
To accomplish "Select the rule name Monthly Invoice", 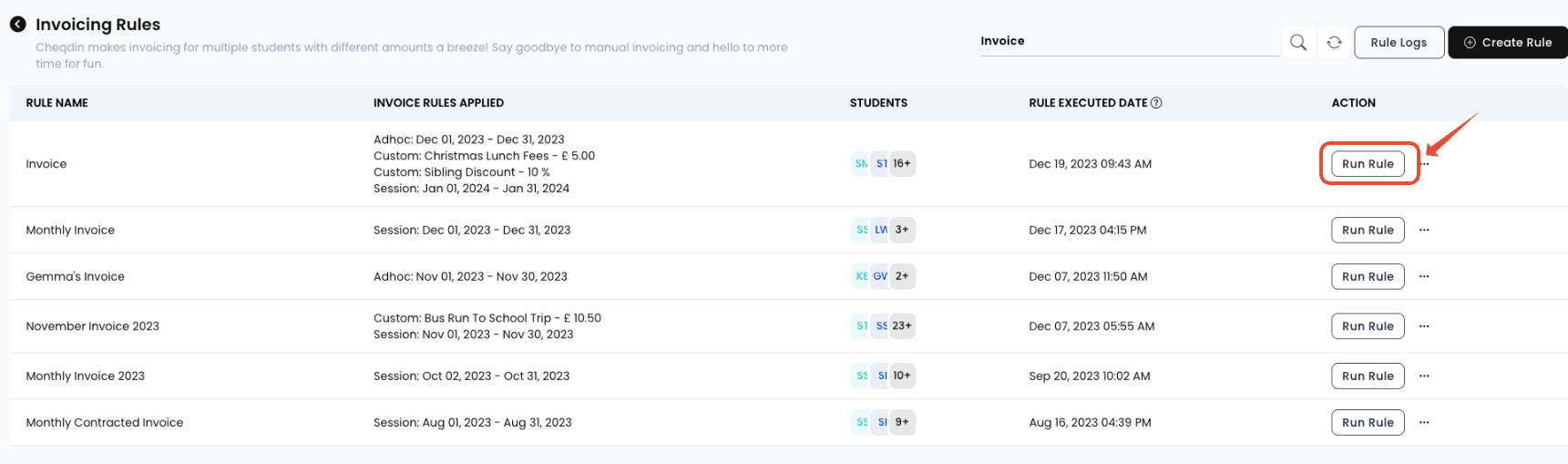I will click(70, 230).
